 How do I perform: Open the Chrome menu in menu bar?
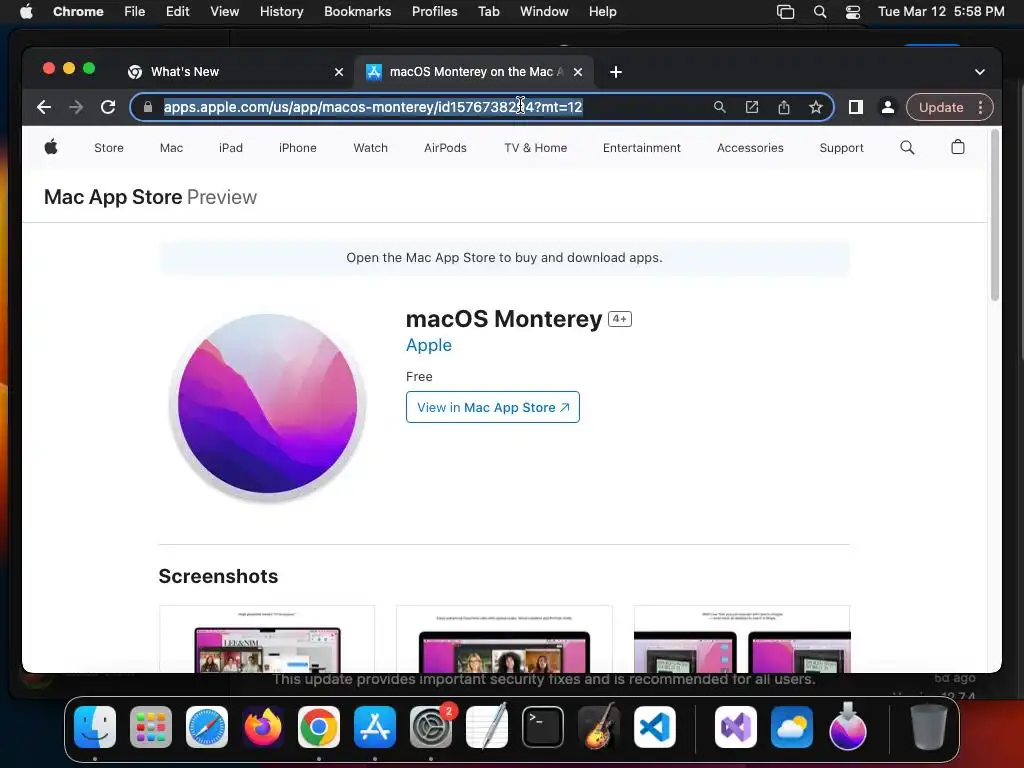78,12
